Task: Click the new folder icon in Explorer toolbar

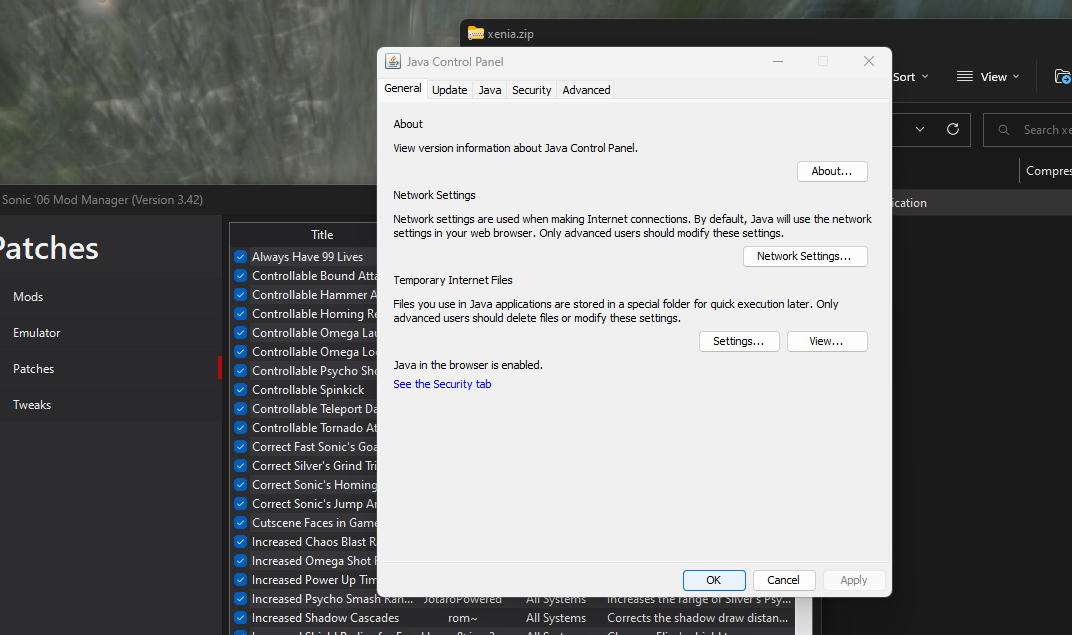Action: 1062,77
